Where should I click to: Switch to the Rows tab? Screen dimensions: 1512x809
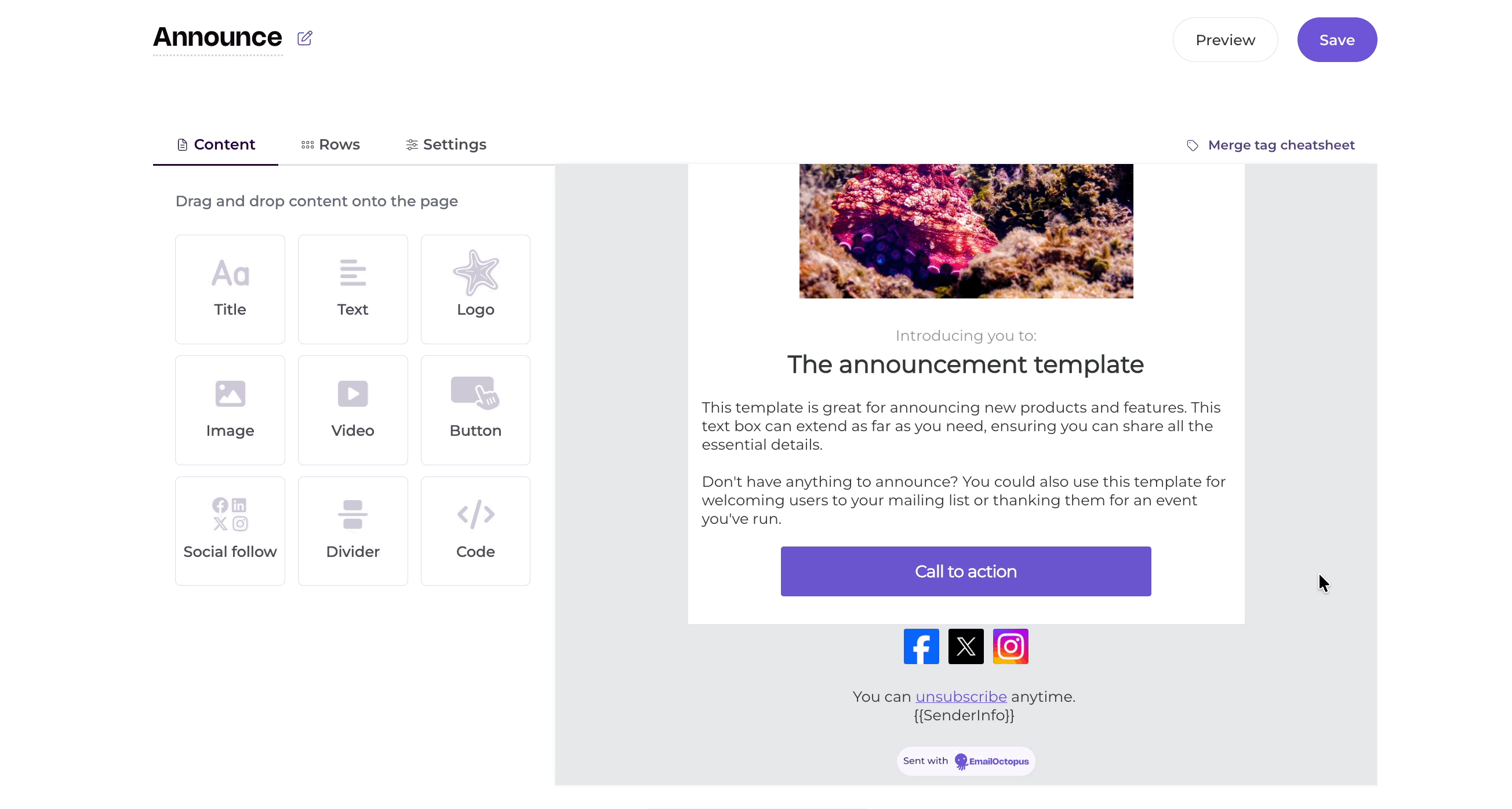(330, 144)
